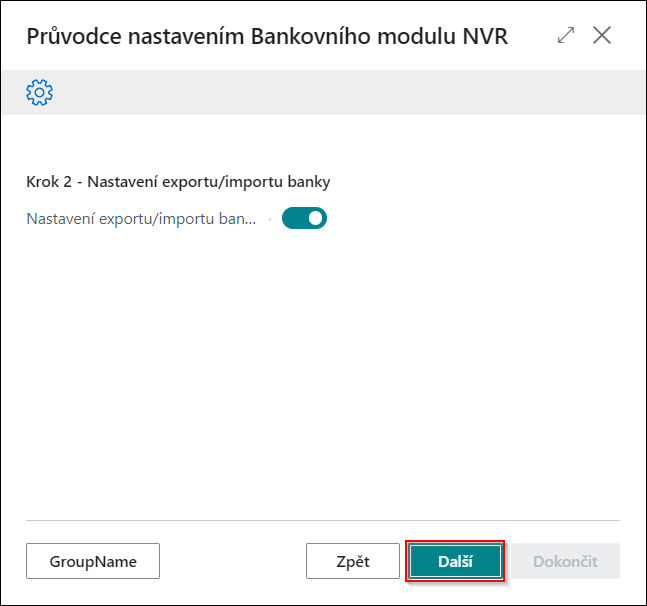Close the NVR bank module wizard
The width and height of the screenshot is (647, 606).
602,35
